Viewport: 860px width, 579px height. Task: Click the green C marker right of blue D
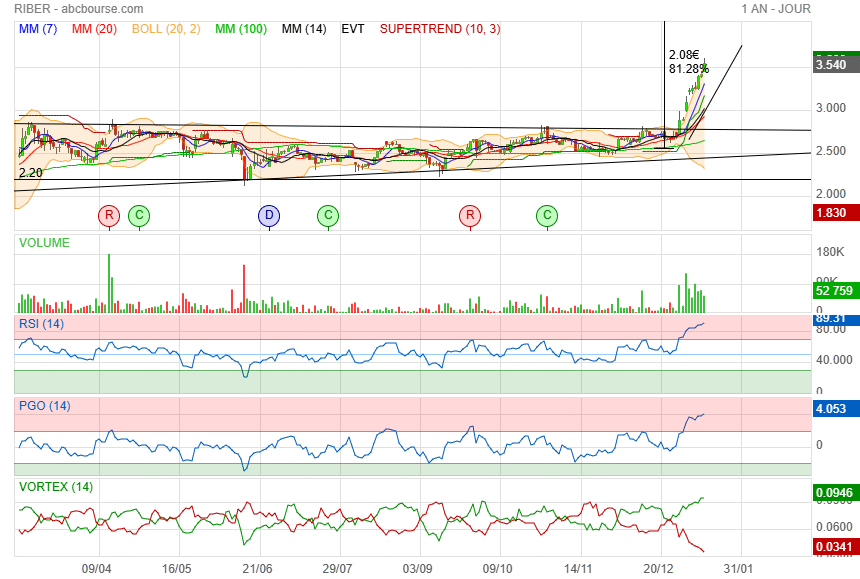(327, 215)
